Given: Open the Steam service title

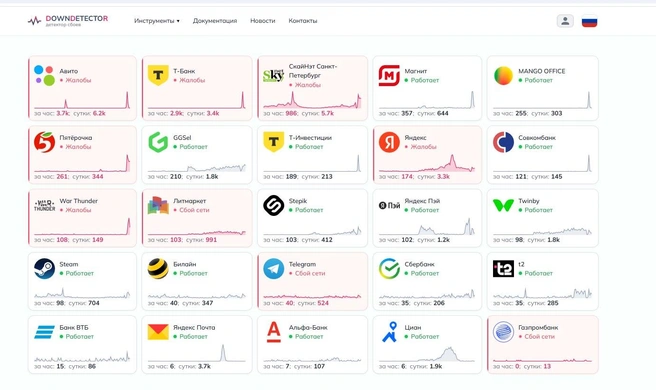Looking at the screenshot, I should [69, 264].
